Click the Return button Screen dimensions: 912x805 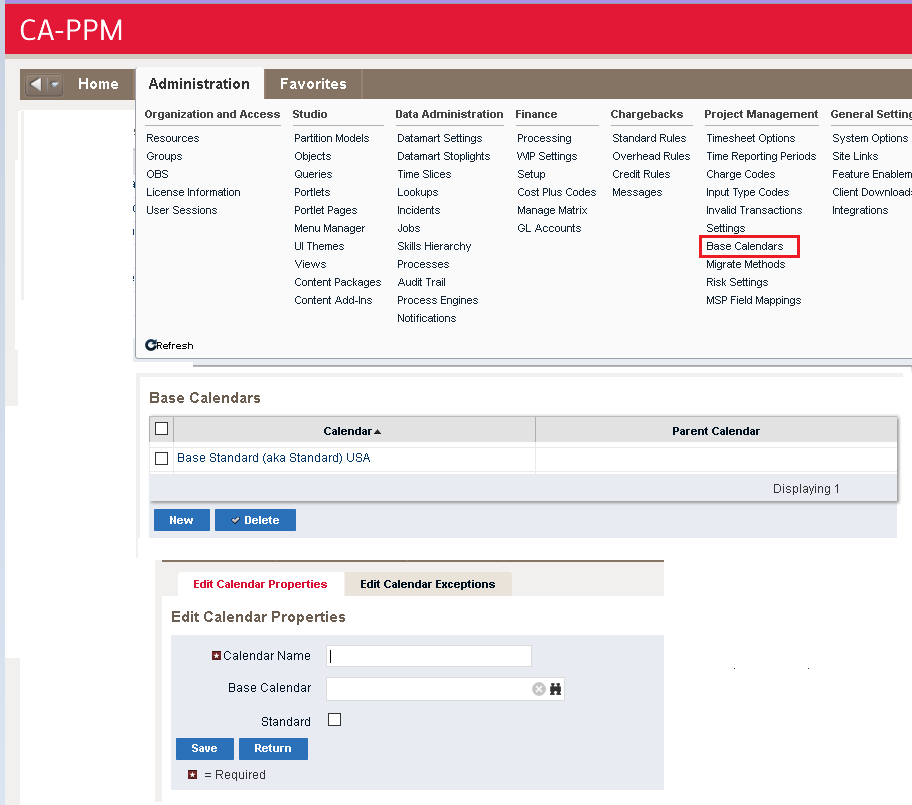273,749
